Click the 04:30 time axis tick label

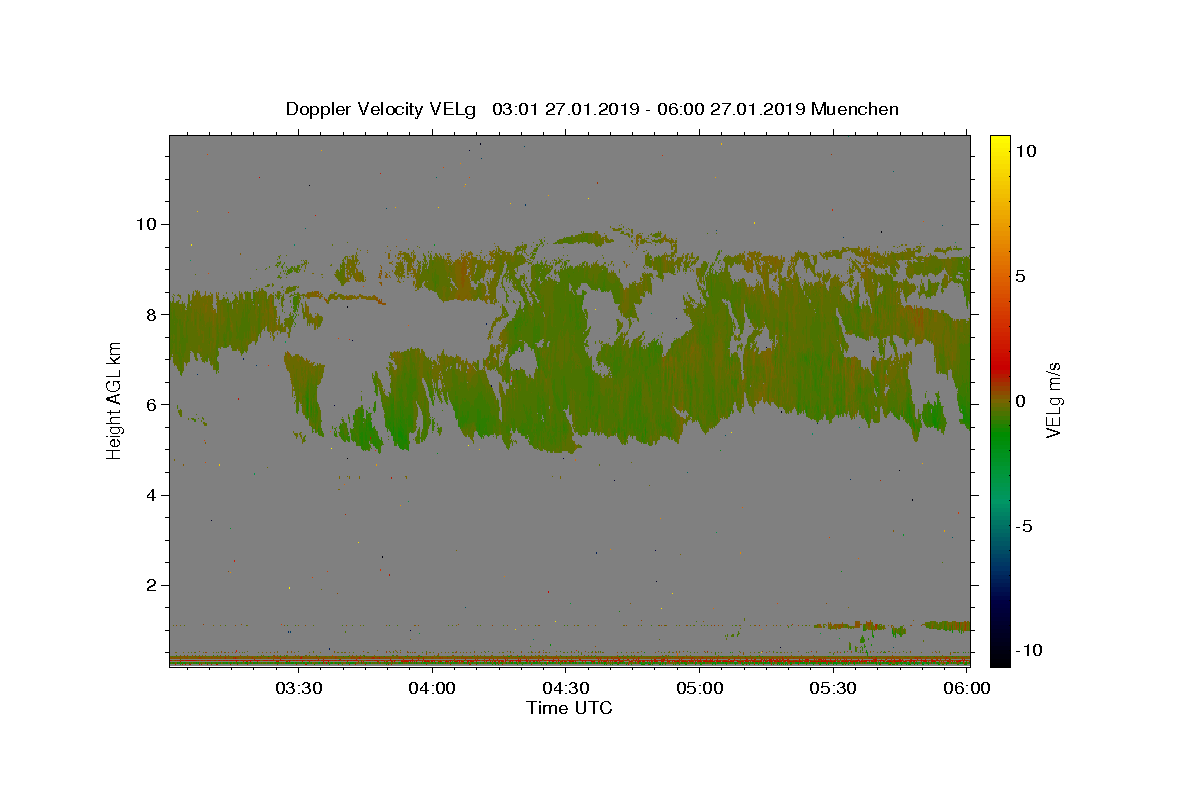tap(566, 688)
